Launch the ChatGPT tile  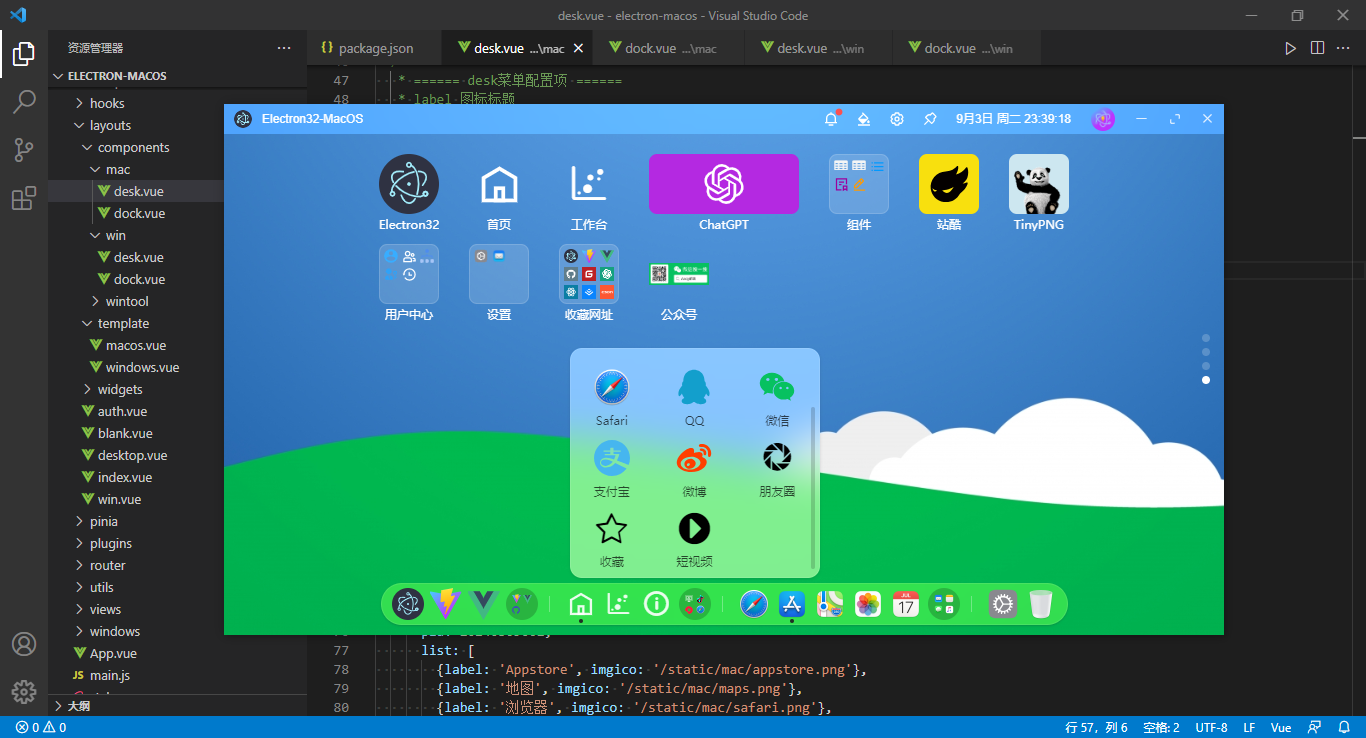(724, 184)
